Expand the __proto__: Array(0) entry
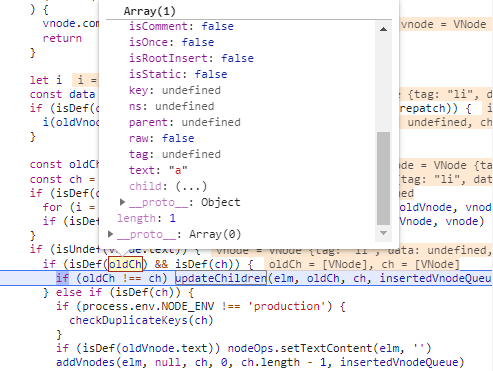The height and width of the screenshot is (371, 493). [x=110, y=234]
